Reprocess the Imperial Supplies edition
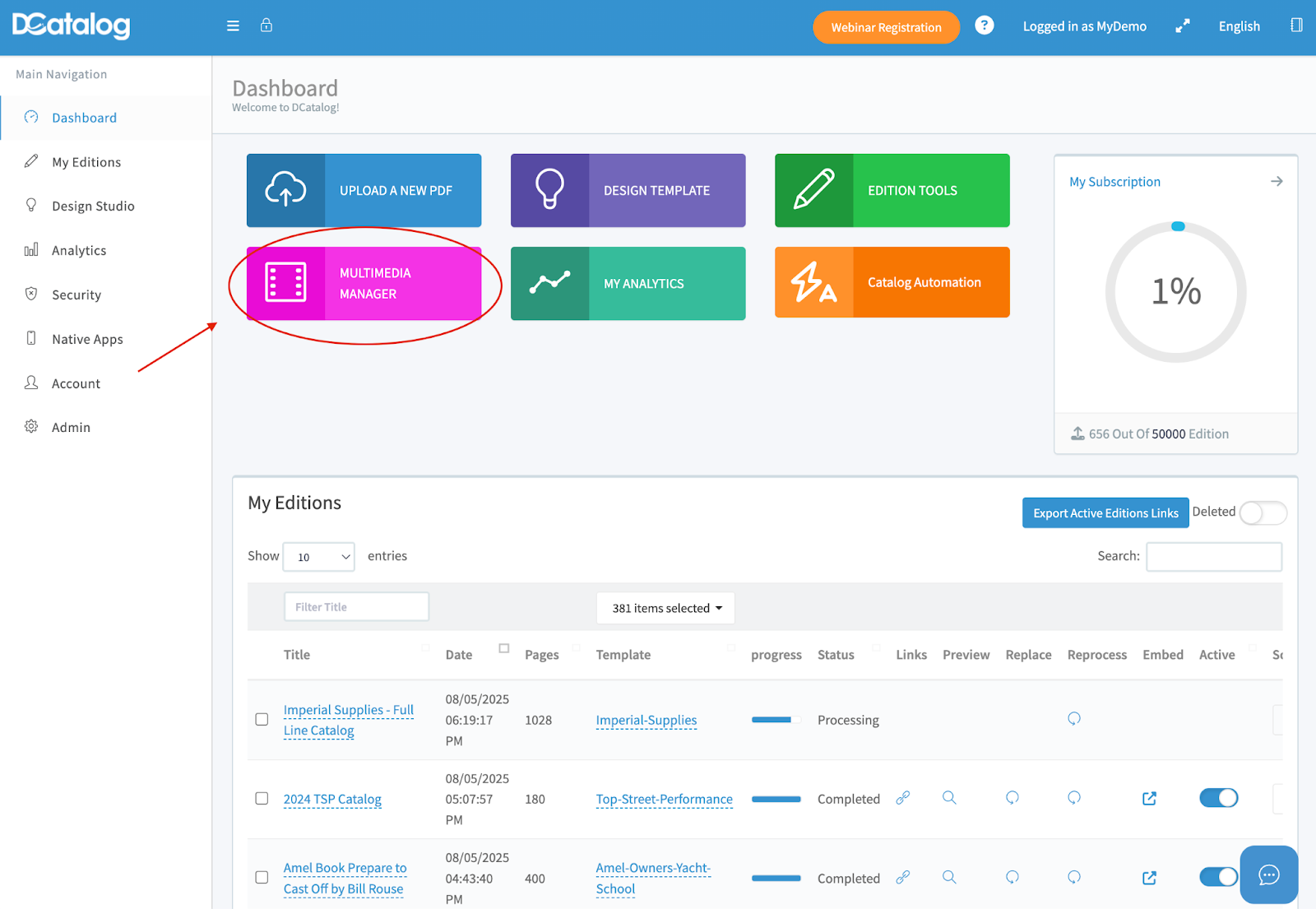This screenshot has width=1316, height=909. point(1073,719)
